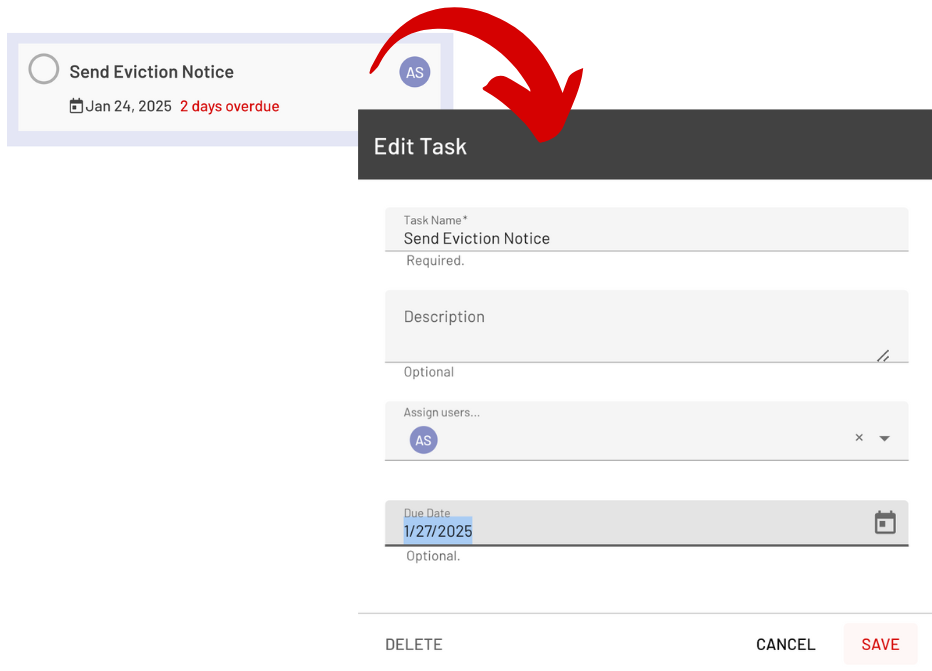Select the AS user chip in Assign users
The image size is (932, 671).
pyautogui.click(x=423, y=440)
